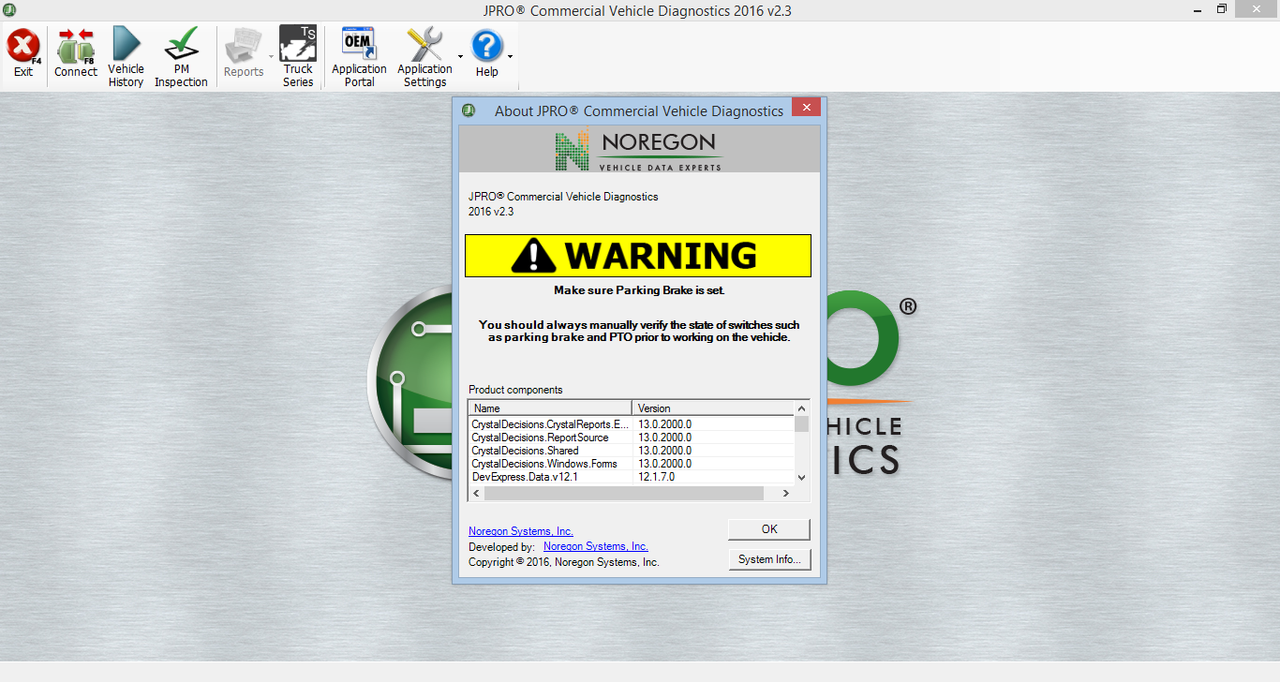This screenshot has width=1280, height=682.
Task: Select CrystalDecisions.Shared component row
Action: pyautogui.click(x=631, y=450)
